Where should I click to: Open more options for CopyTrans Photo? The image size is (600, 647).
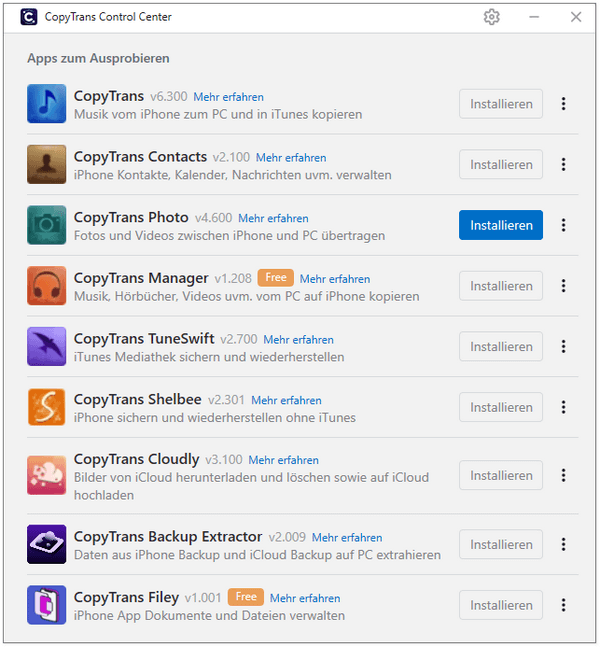(x=563, y=225)
